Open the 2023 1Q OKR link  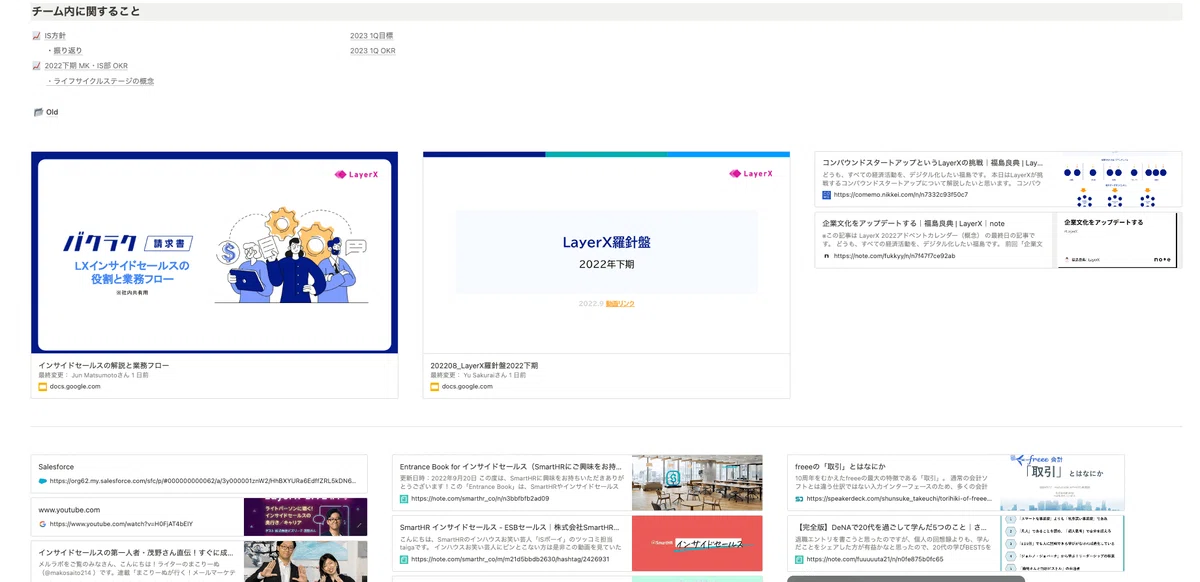click(372, 50)
